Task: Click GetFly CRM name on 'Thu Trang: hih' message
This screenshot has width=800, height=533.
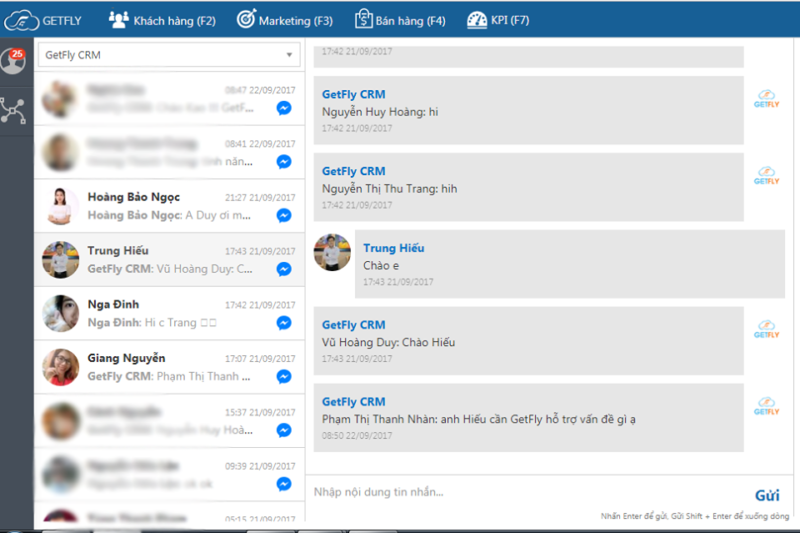Action: [354, 171]
